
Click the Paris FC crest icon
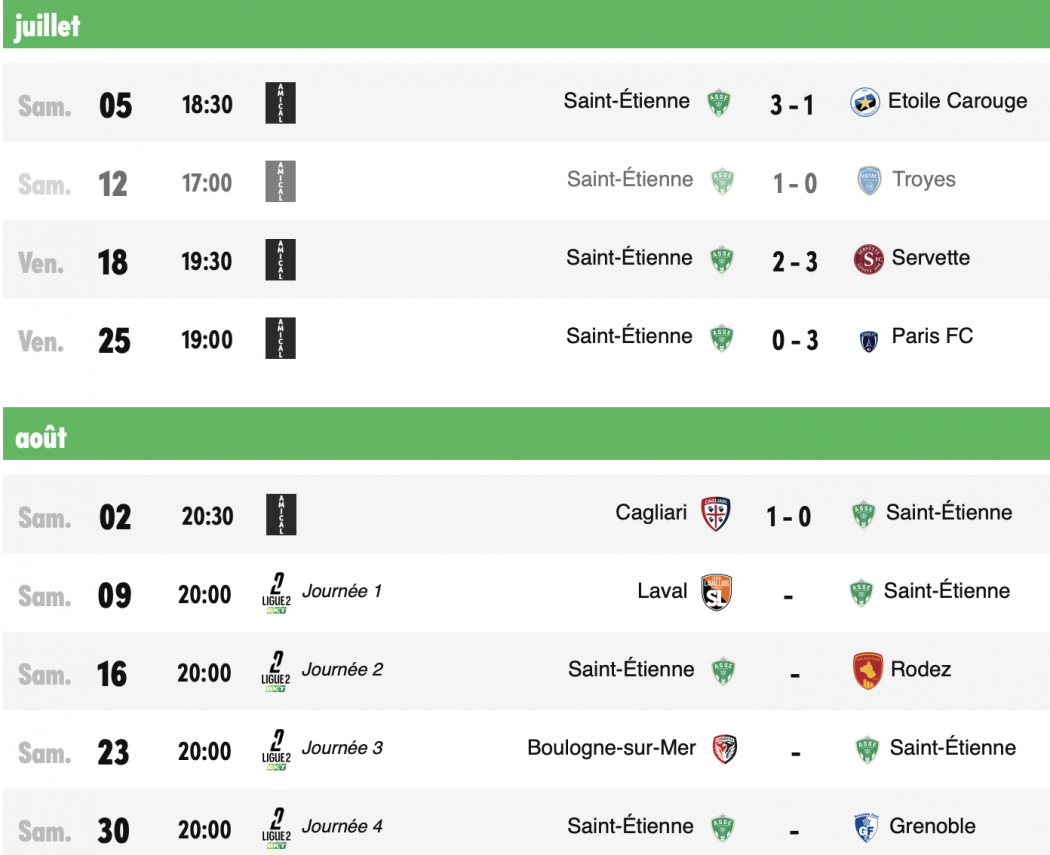(869, 341)
